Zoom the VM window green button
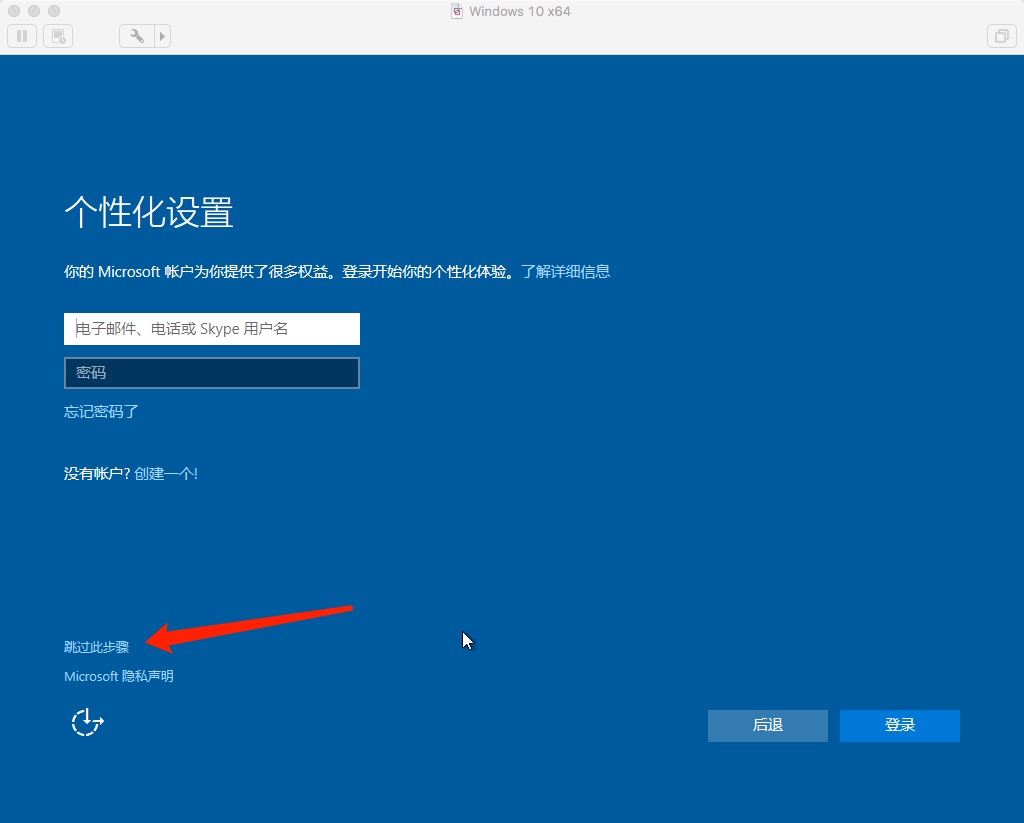Viewport: 1024px width, 823px height. pyautogui.click(x=54, y=11)
